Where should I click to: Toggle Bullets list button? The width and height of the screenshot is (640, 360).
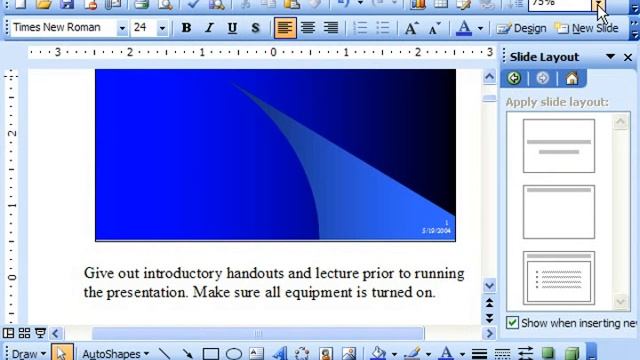(x=383, y=28)
